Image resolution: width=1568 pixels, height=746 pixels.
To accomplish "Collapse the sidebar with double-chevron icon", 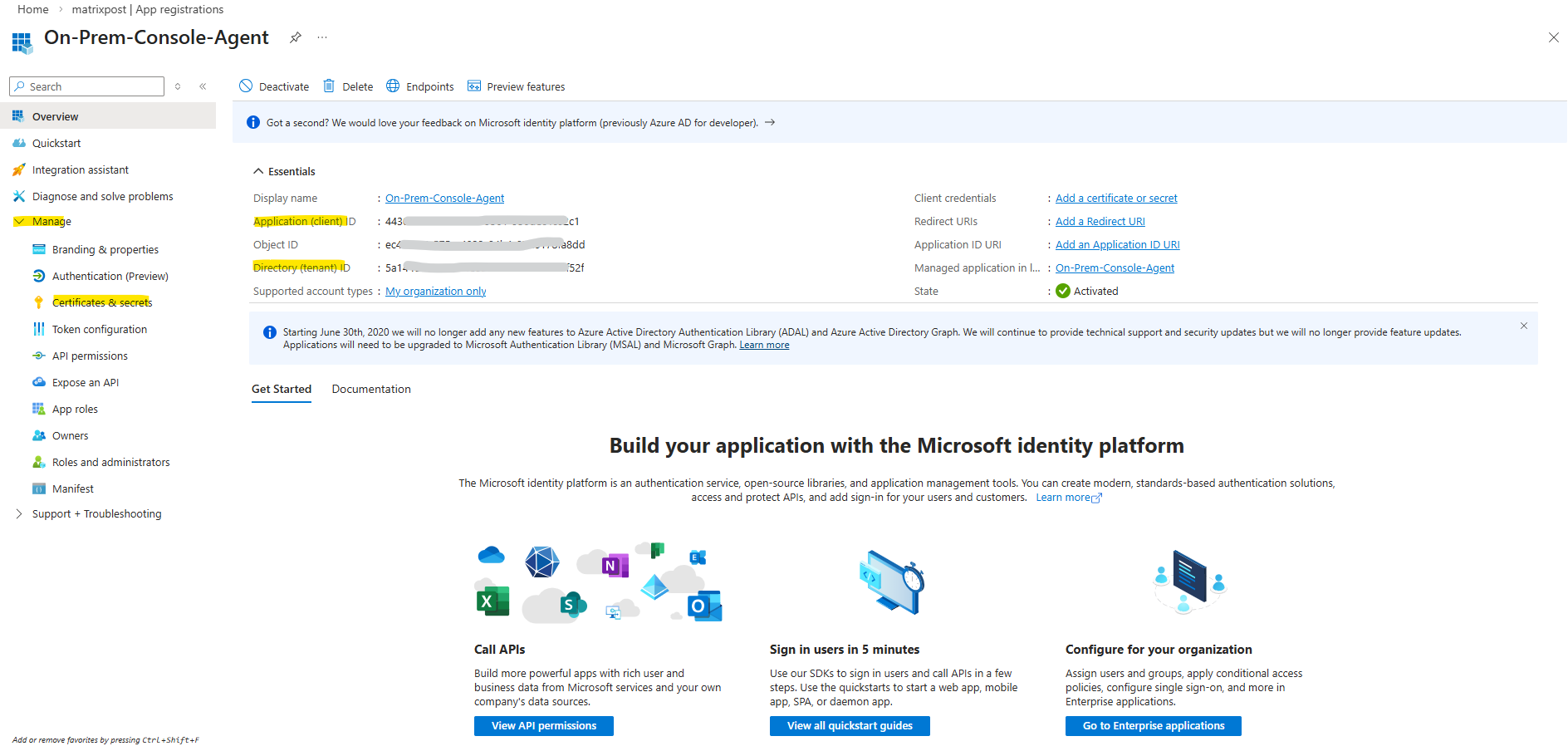I will pyautogui.click(x=203, y=86).
